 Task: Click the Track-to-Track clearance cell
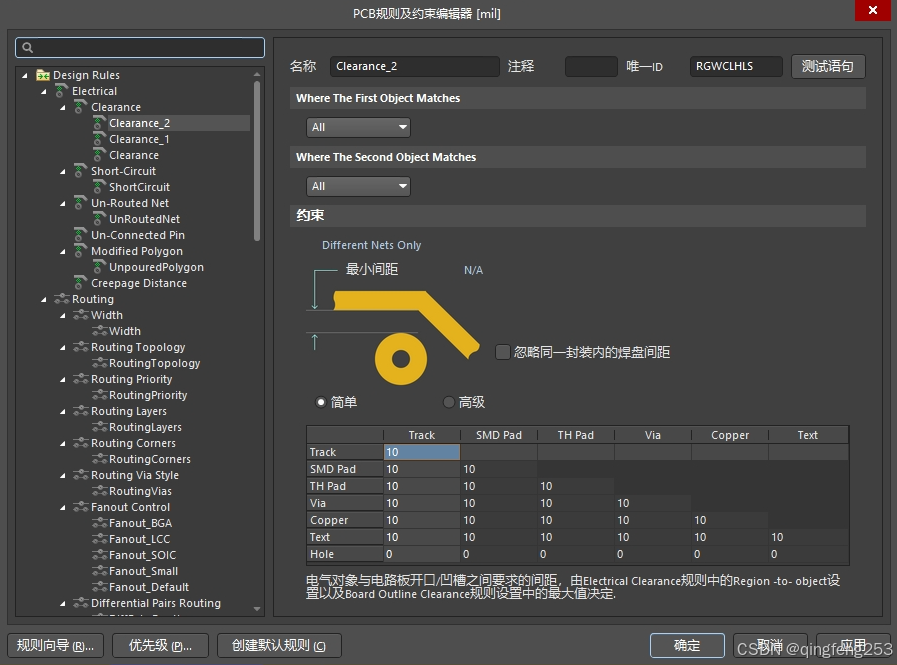pos(422,452)
